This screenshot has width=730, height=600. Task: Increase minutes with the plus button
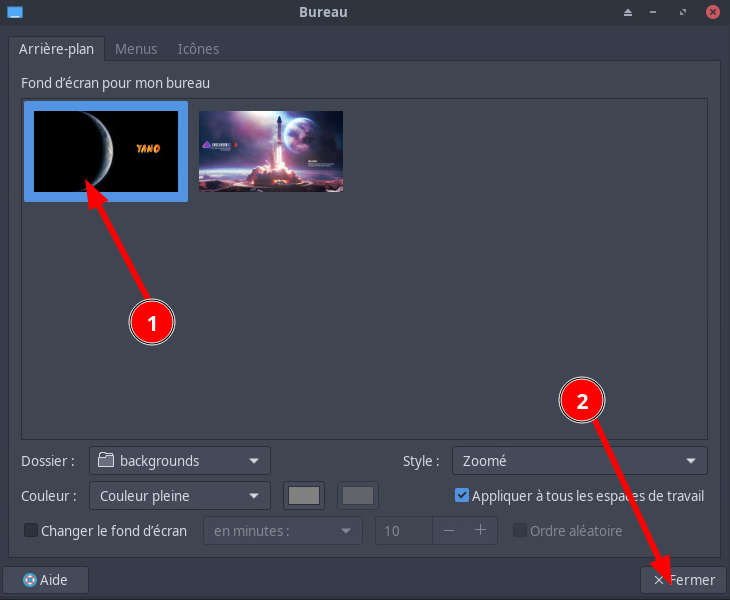tap(480, 531)
